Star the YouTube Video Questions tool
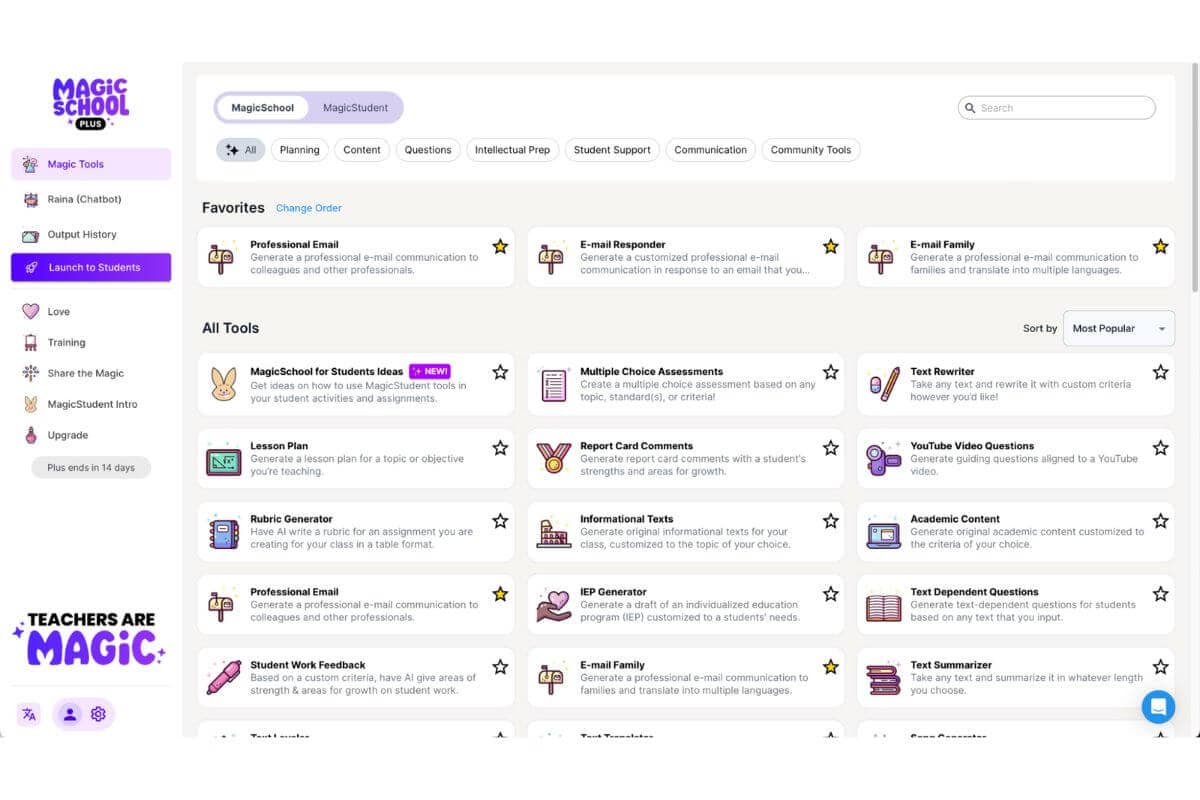Image resolution: width=1200 pixels, height=800 pixels. coord(1160,448)
